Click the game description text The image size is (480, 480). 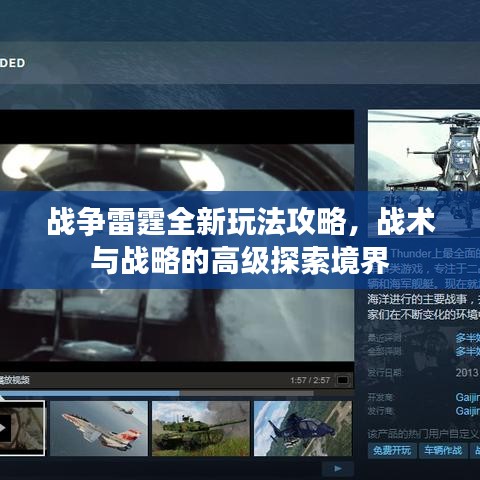pos(424,284)
